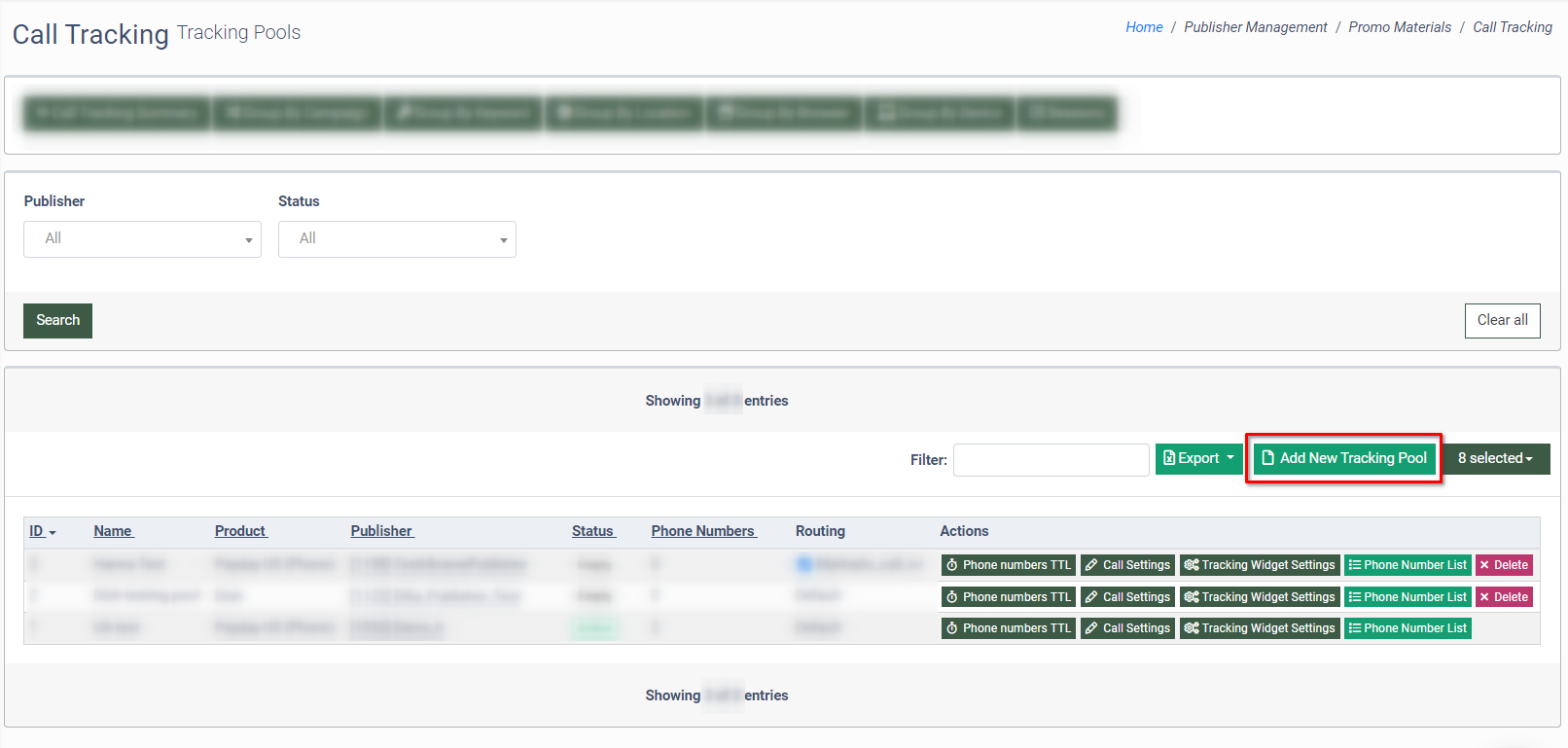Open Call Settings in the second row
Image resolution: width=1568 pixels, height=748 pixels.
point(1127,597)
